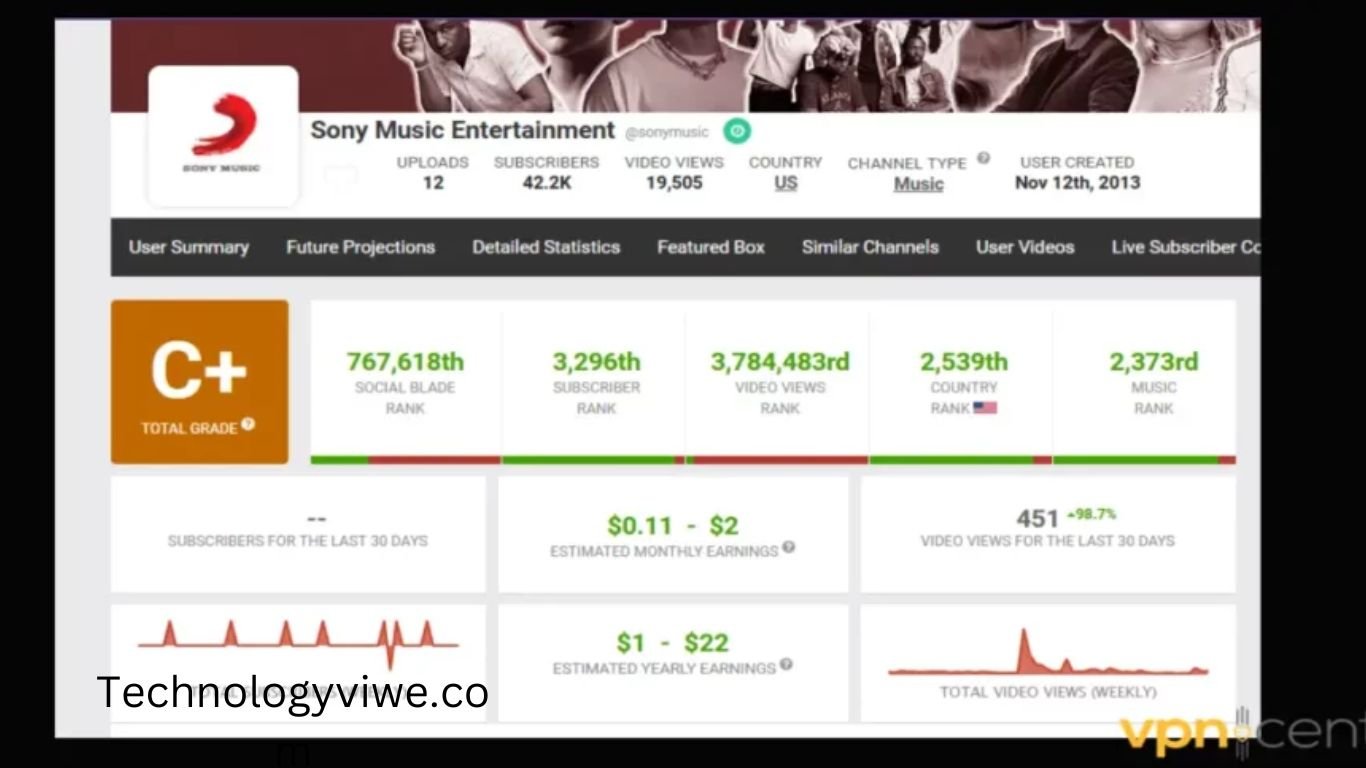Click the weekly subscribers sparkline chart
Screen dimensions: 1366x768
pos(298,643)
